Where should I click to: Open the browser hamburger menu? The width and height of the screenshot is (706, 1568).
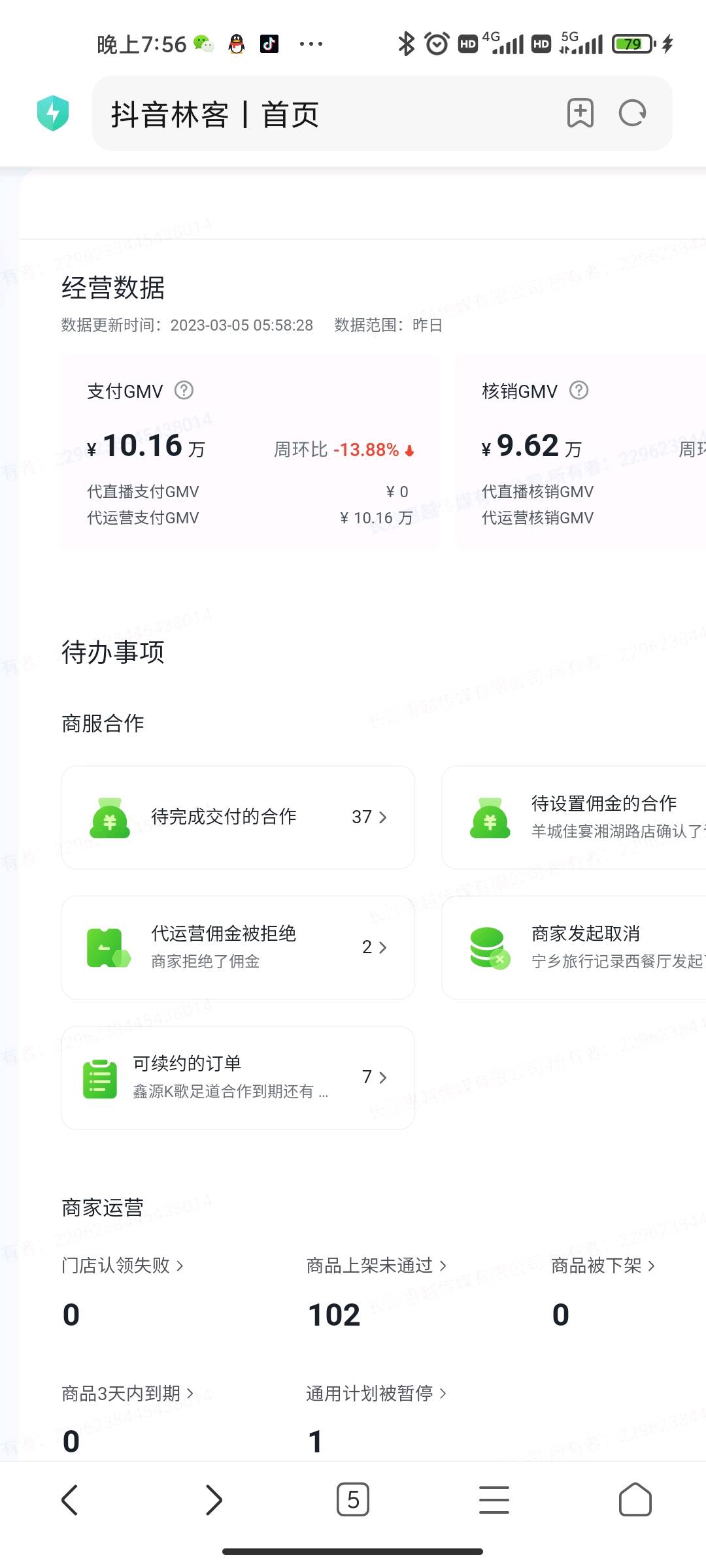coord(494,1499)
